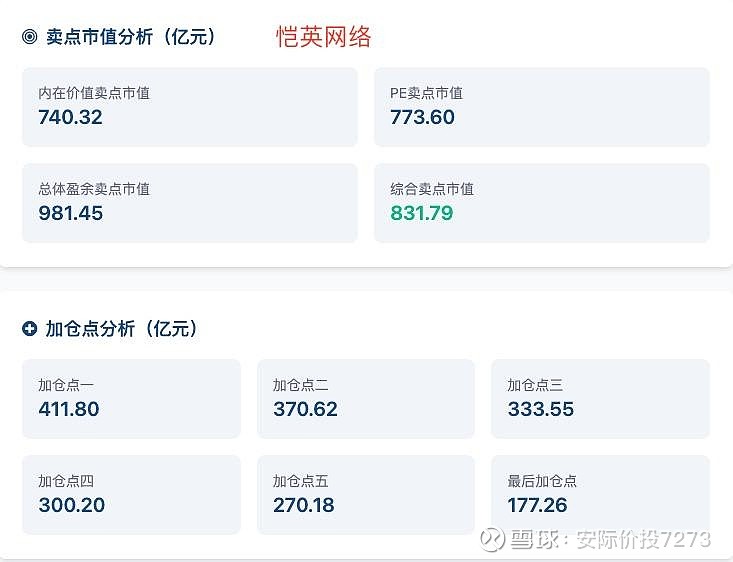Click the target icon beside 卖点市值分析
Screen dimensions: 733x562
[30, 37]
